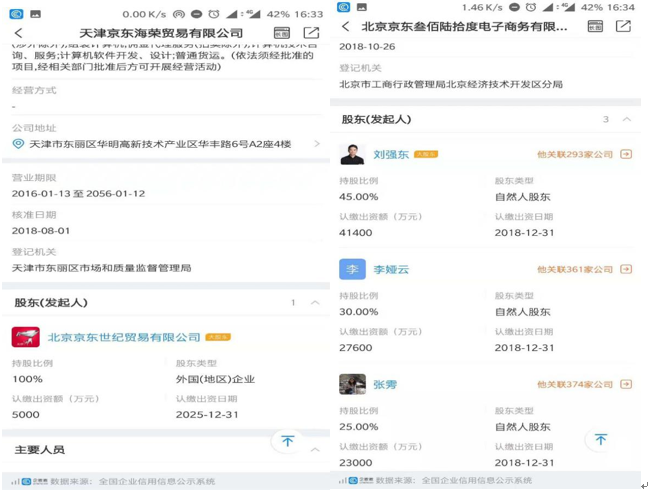Tap location pin icon beside 天津市东丽区 address
Viewport: 659px width, 497px height.
pos(18,144)
